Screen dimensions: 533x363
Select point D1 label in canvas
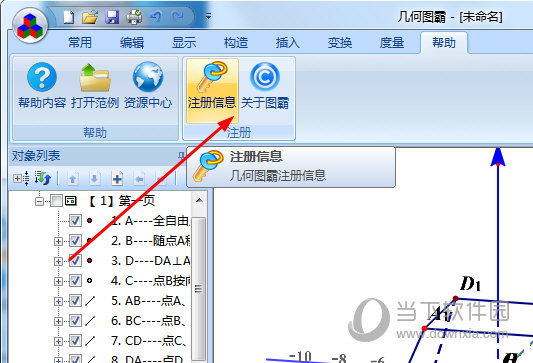click(470, 284)
